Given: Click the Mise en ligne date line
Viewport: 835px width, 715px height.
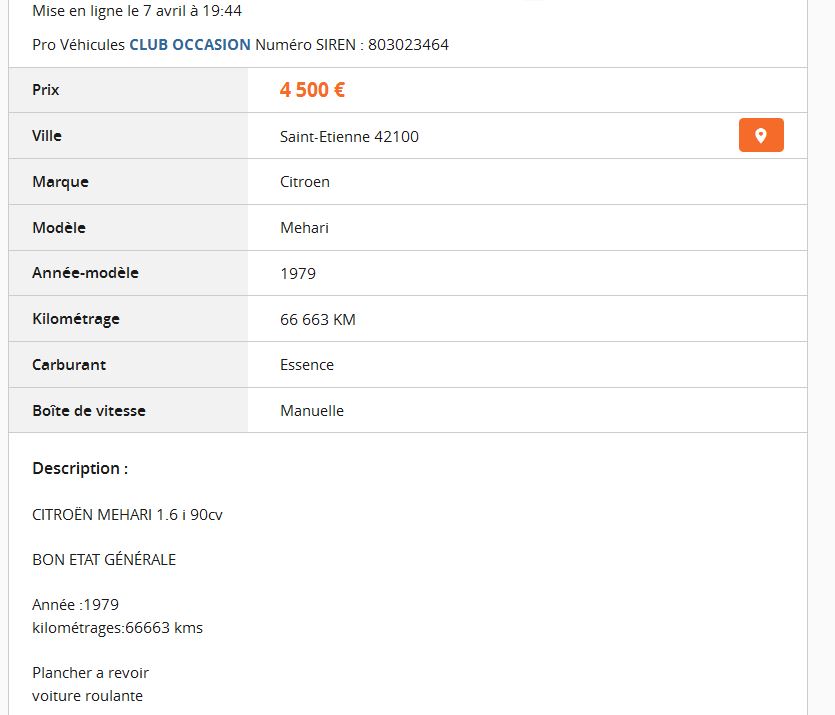Looking at the screenshot, I should point(137,11).
